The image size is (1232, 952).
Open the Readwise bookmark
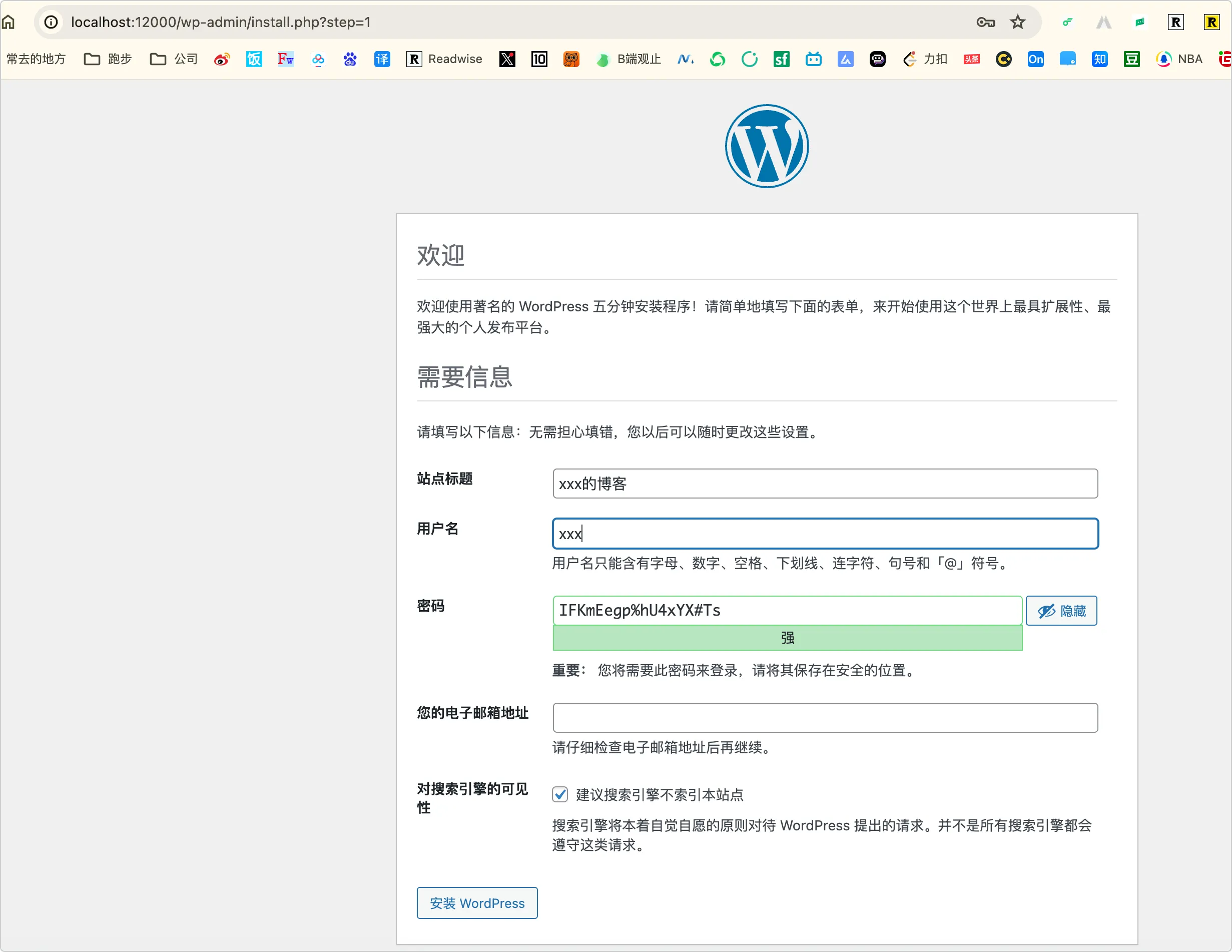click(x=444, y=59)
